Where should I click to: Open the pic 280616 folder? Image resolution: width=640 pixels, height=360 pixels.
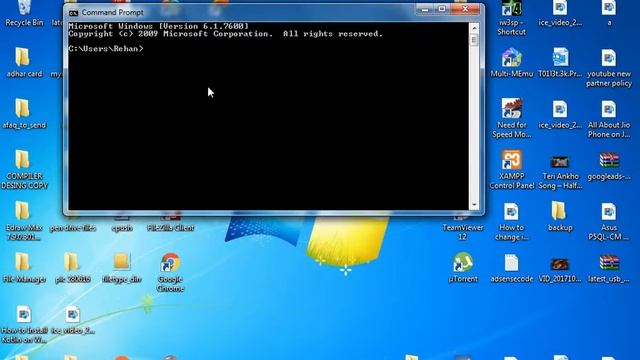tap(73, 268)
